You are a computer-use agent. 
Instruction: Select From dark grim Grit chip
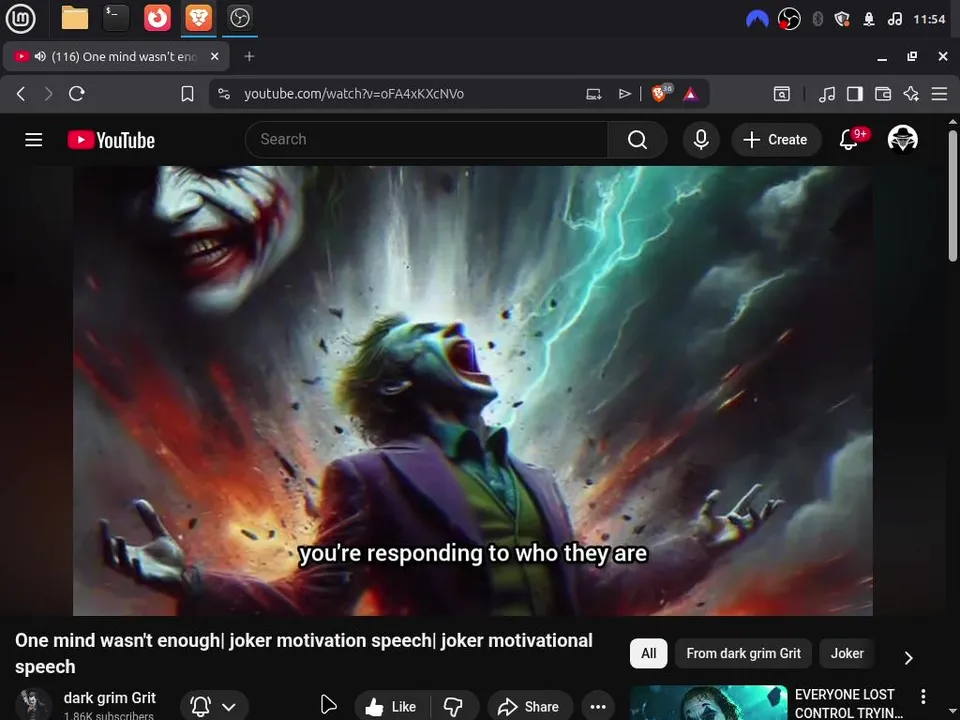743,653
